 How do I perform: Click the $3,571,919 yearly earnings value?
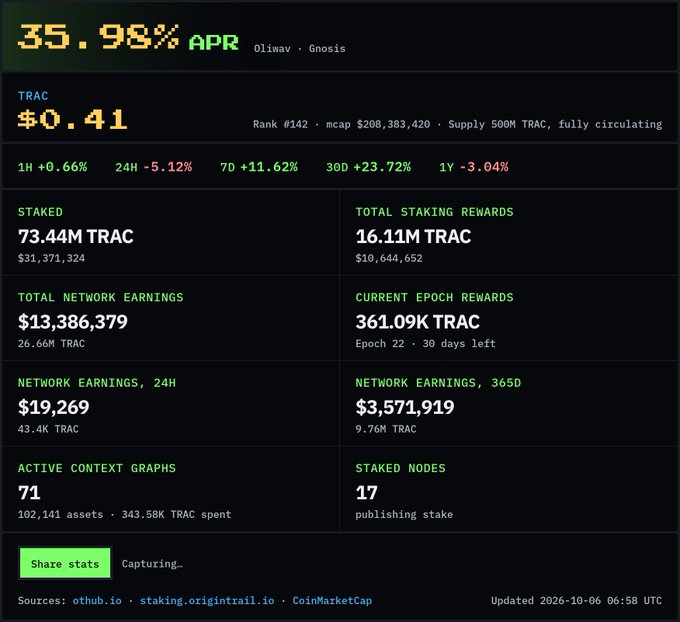(405, 407)
